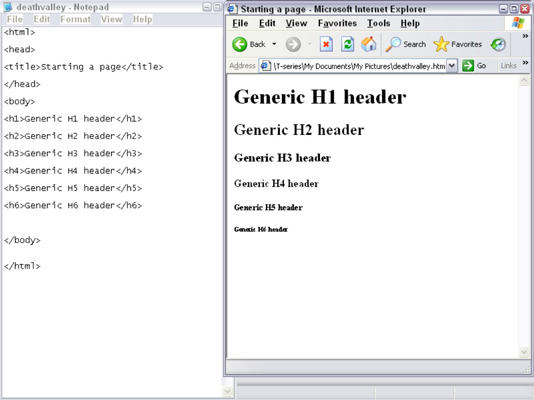Click browser scrollbar down arrow

524,352
